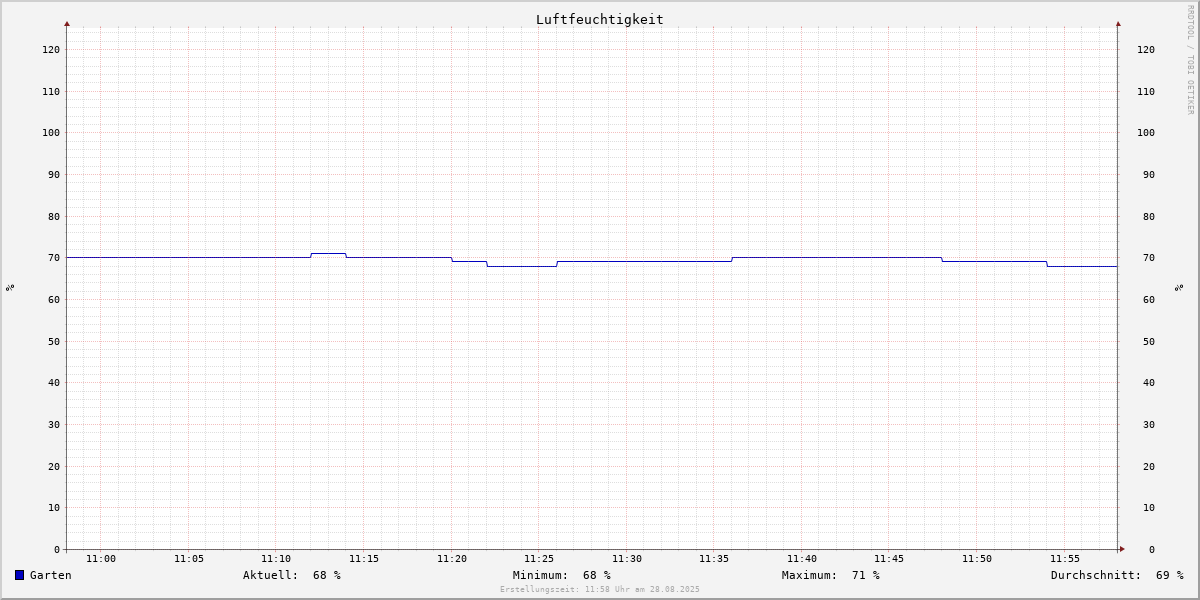
Task: Click the 60 label on right axis
Action: click(x=1149, y=299)
